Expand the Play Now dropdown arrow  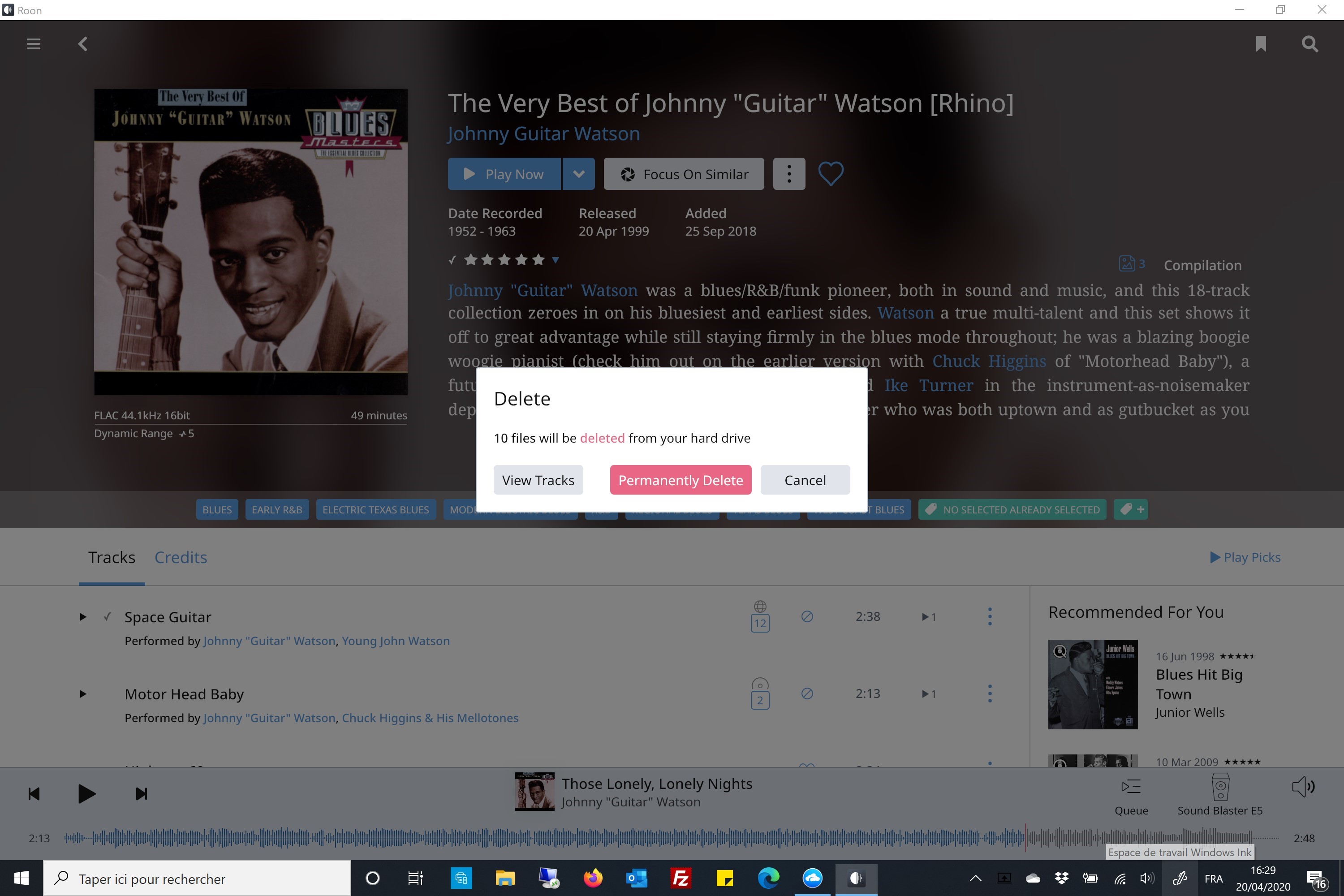pyautogui.click(x=579, y=174)
